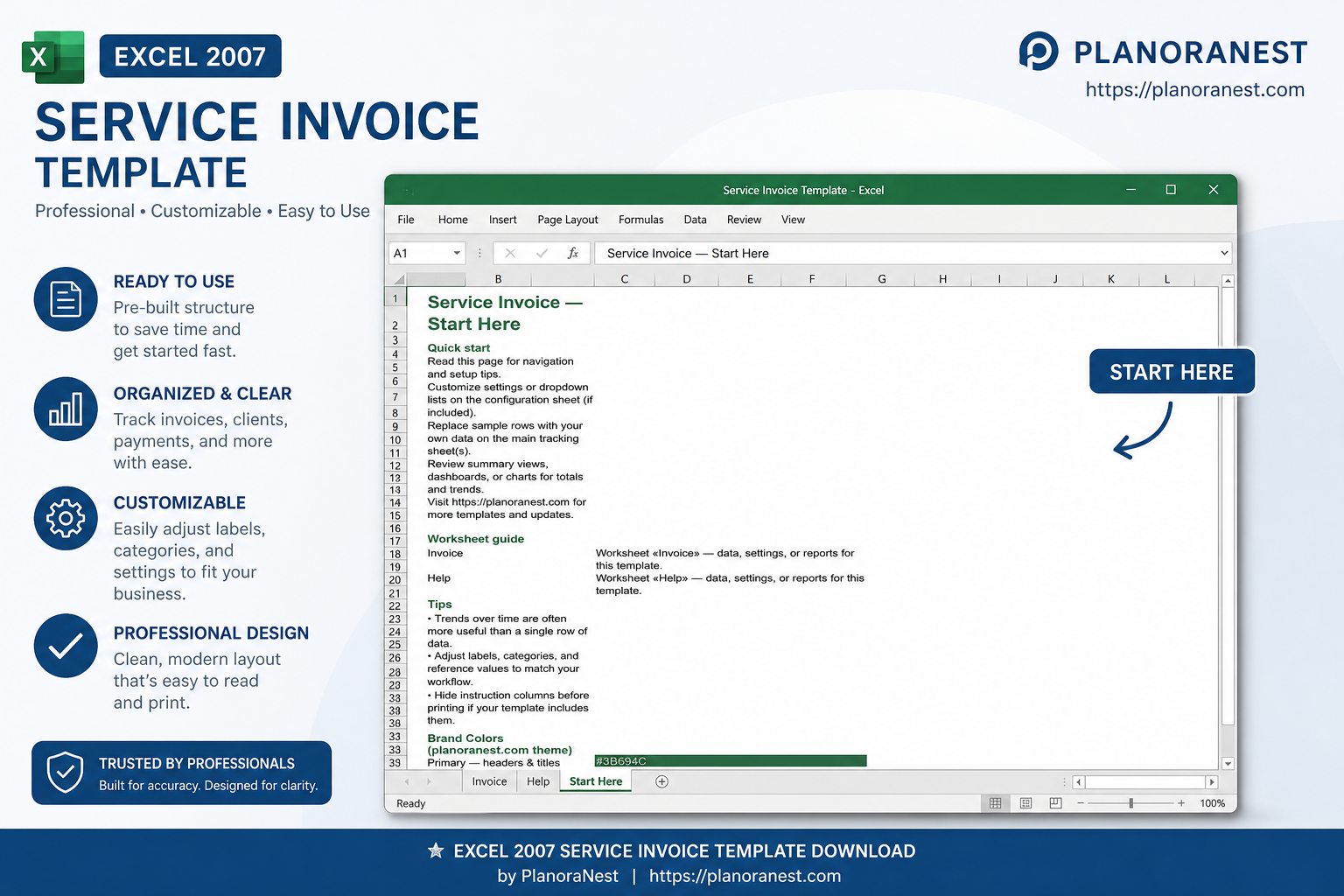Switch to the Invoice sheet tab
1344x896 pixels.
(489, 781)
